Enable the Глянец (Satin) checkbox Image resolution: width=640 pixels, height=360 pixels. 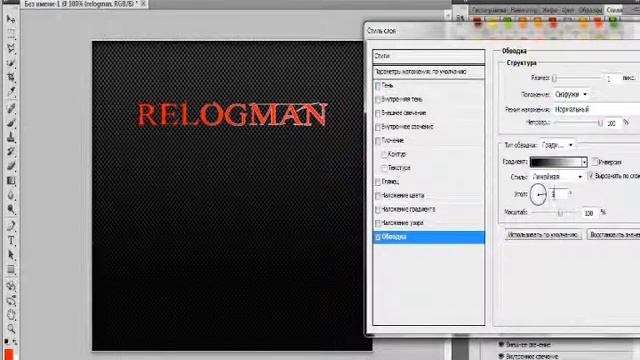(x=378, y=182)
